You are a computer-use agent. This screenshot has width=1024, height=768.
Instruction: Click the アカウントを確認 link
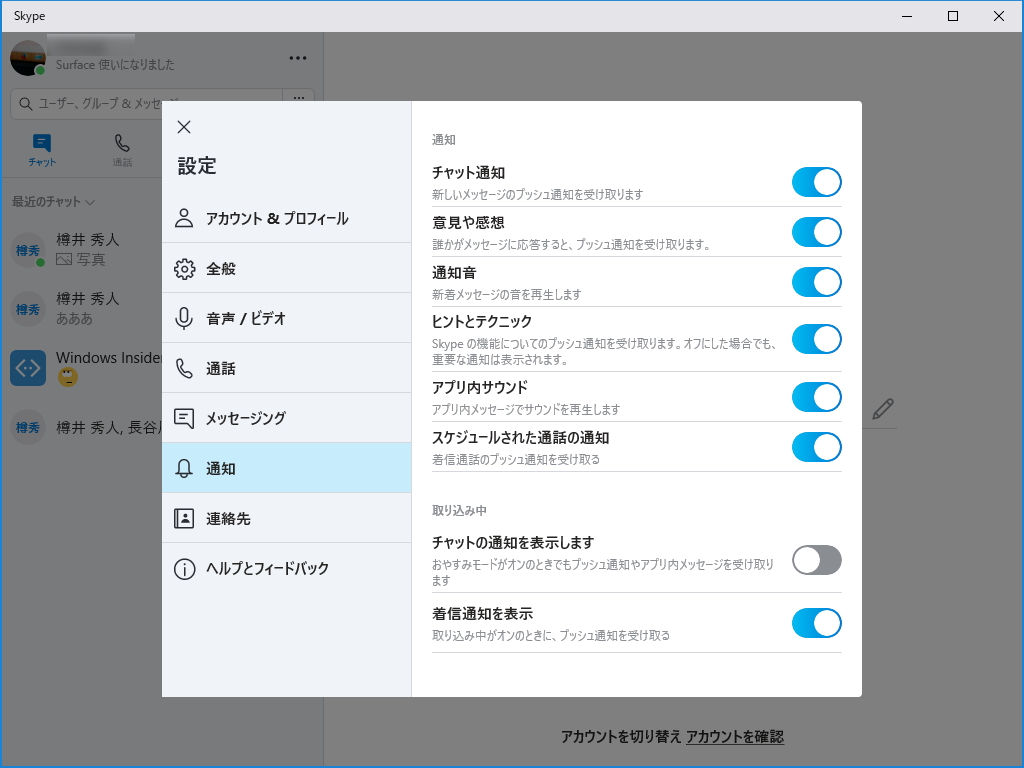point(735,737)
